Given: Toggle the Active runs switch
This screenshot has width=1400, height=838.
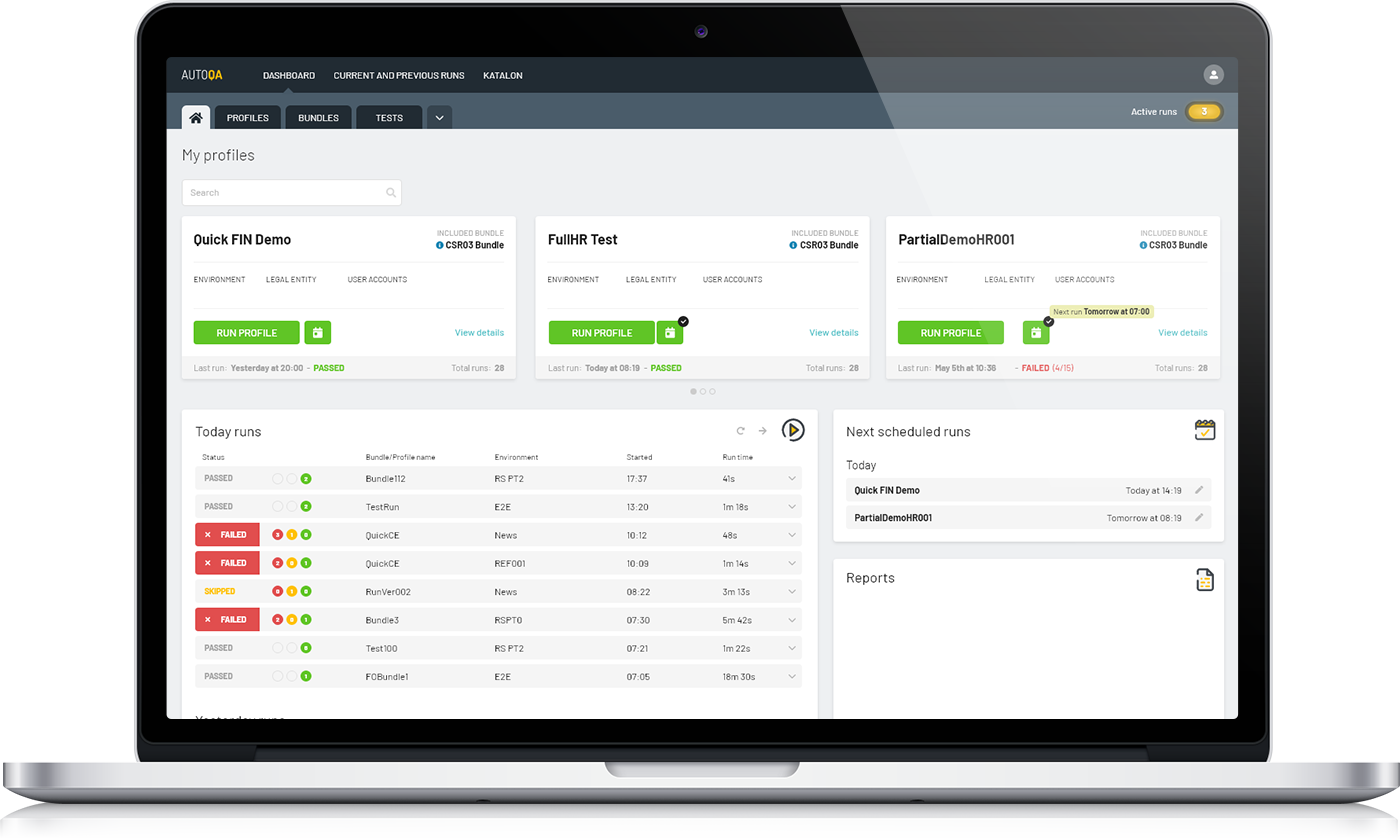Looking at the screenshot, I should pos(1204,112).
